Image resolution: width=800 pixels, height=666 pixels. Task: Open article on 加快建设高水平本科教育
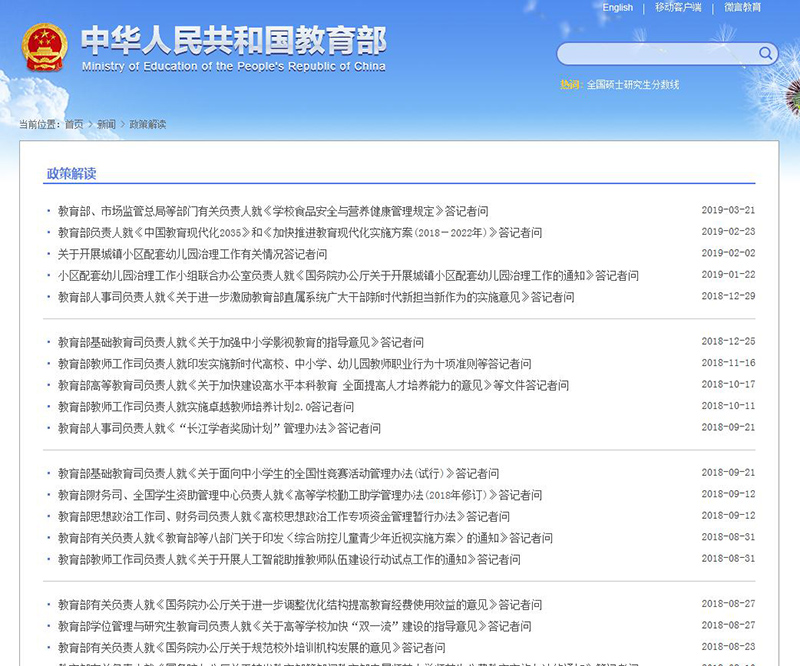[x=313, y=385]
